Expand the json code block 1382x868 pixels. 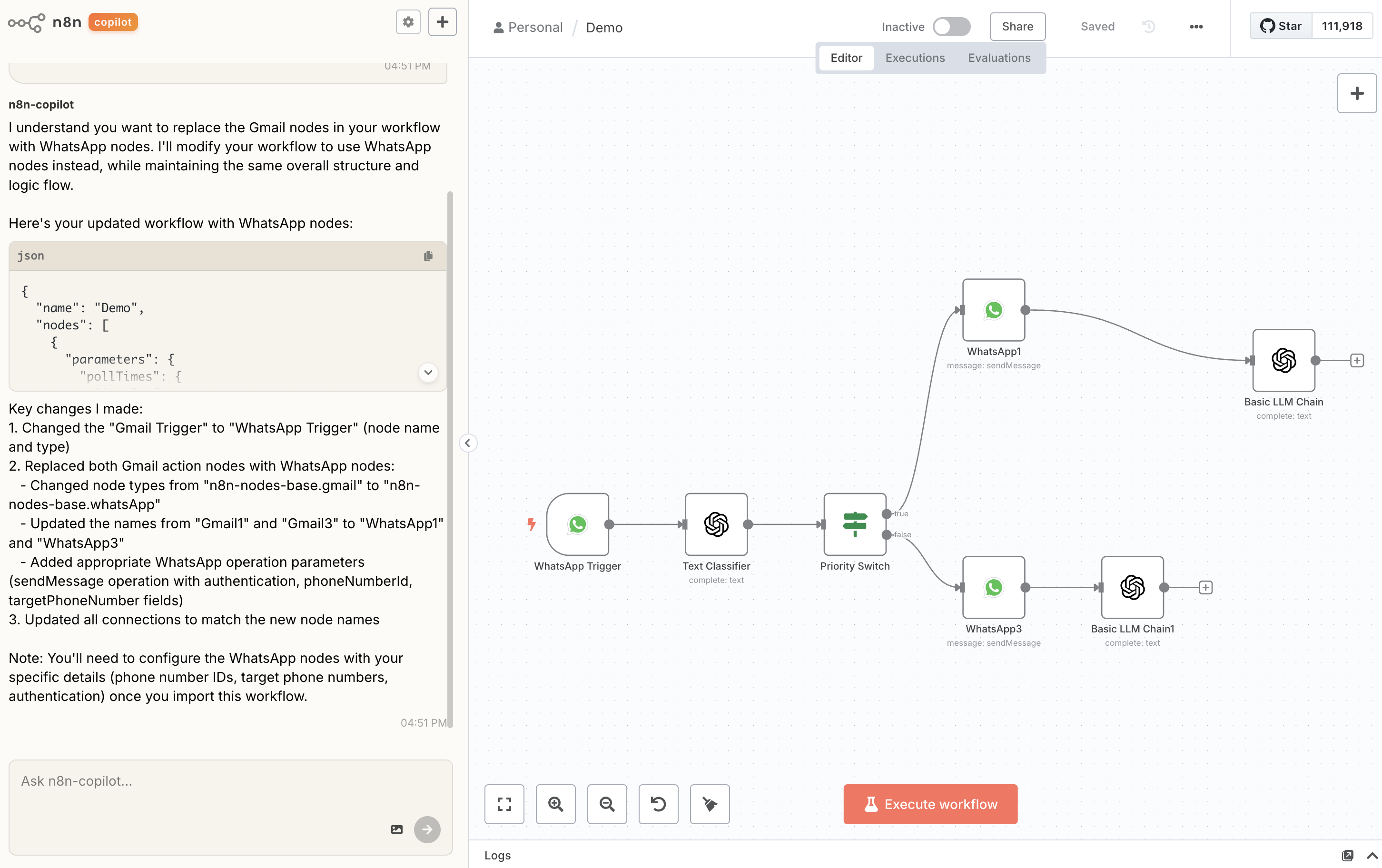(x=428, y=373)
